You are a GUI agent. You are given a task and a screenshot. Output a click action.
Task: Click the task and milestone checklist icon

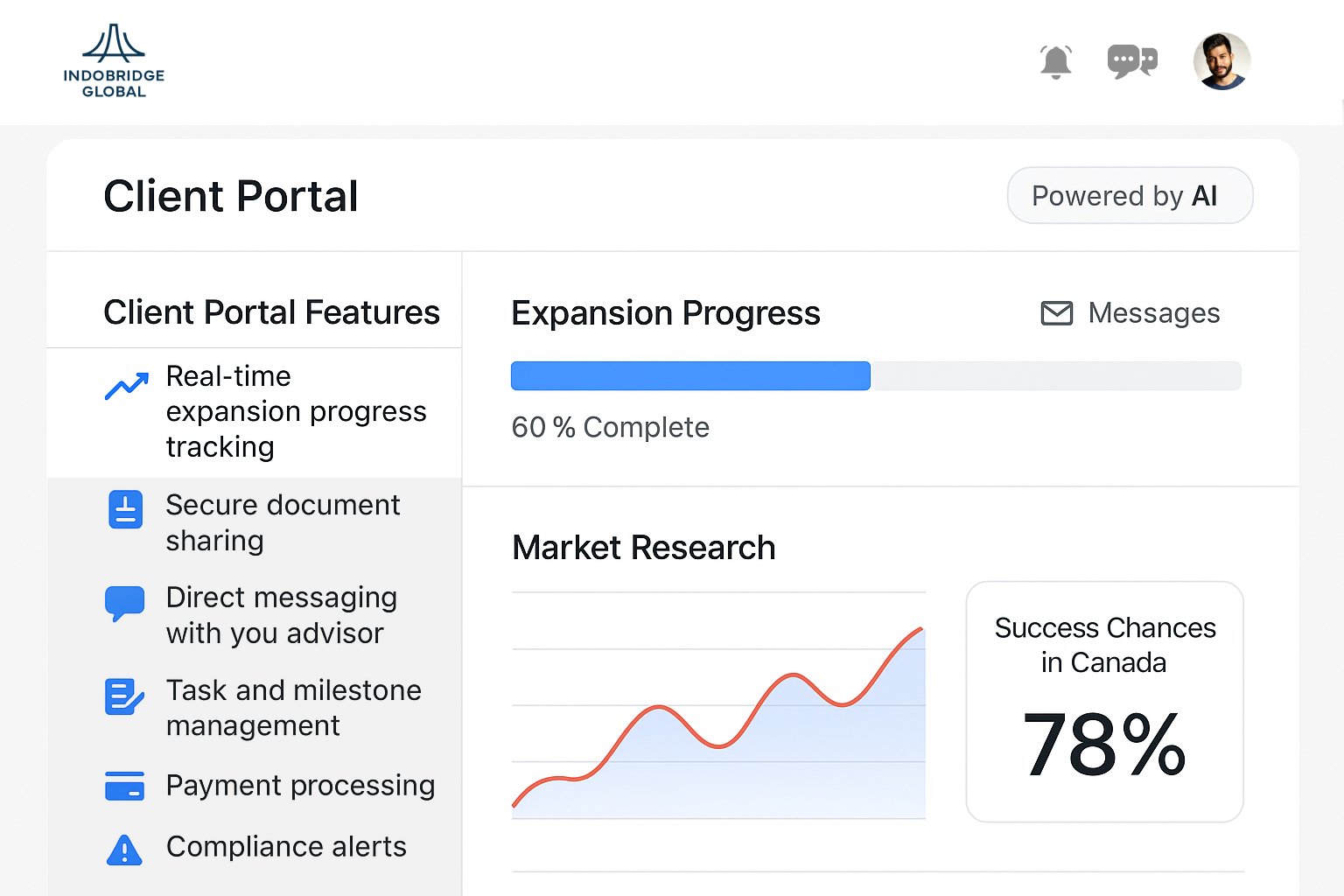tap(124, 697)
